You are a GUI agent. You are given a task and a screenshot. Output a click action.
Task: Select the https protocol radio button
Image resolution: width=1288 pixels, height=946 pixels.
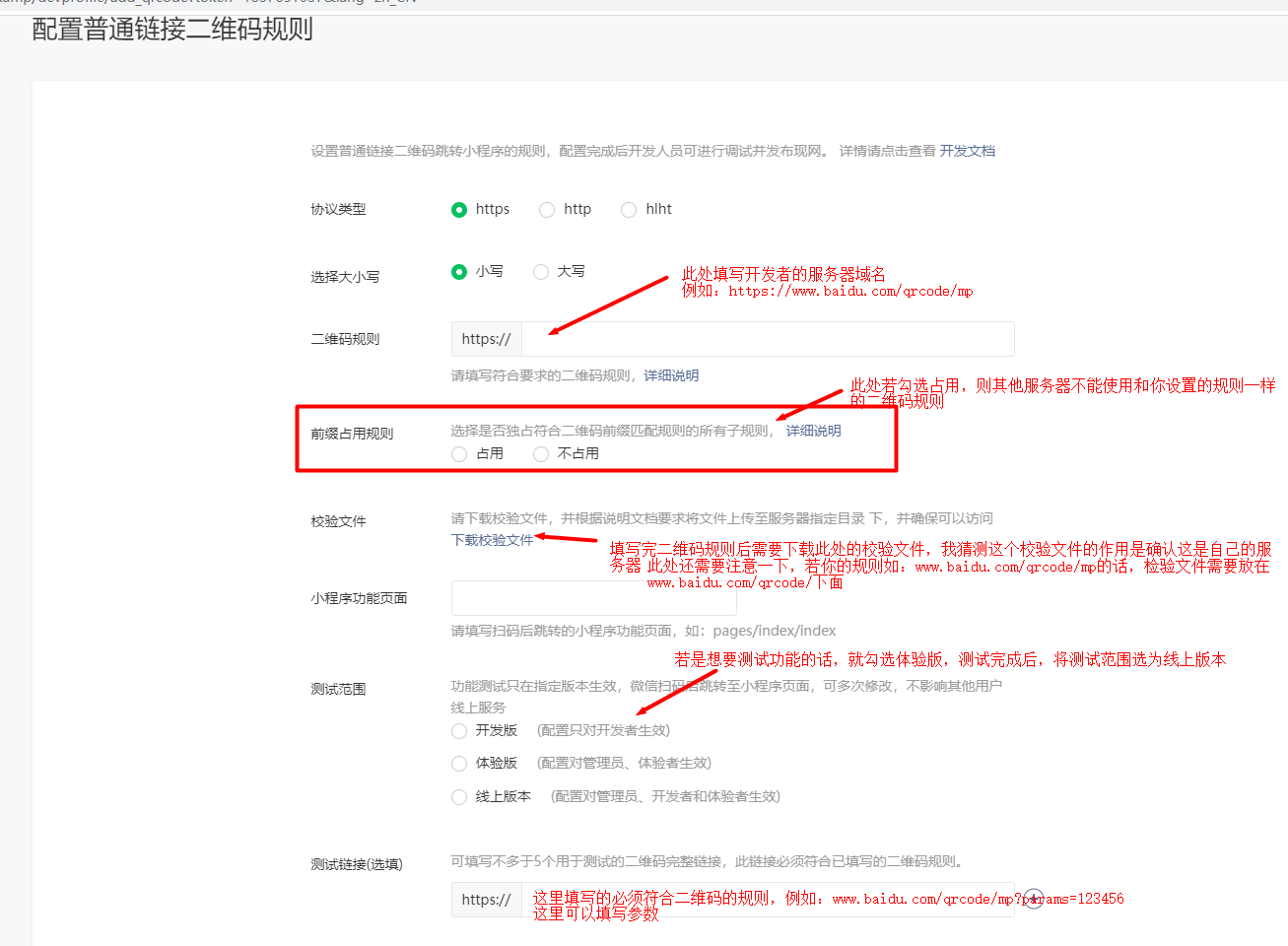pos(459,210)
